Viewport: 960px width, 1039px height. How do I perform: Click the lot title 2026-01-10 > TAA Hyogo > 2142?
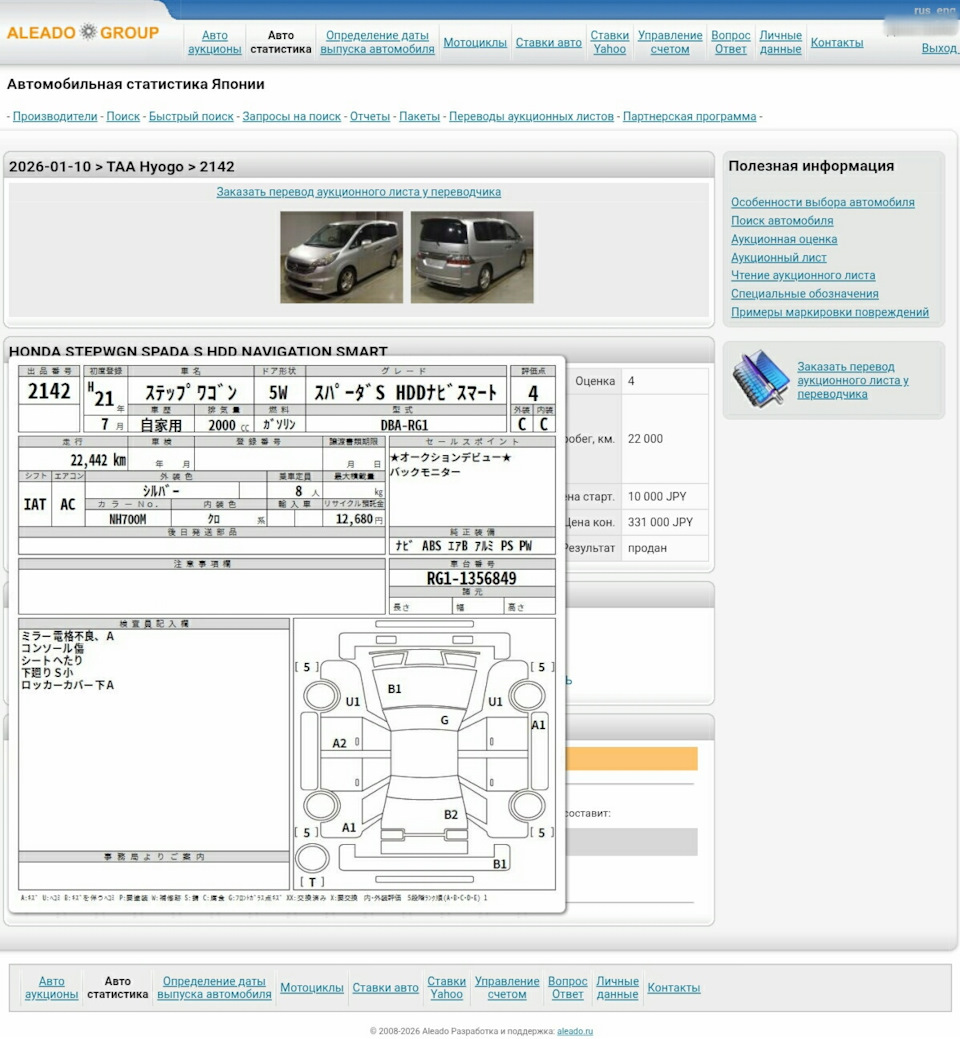point(121,166)
